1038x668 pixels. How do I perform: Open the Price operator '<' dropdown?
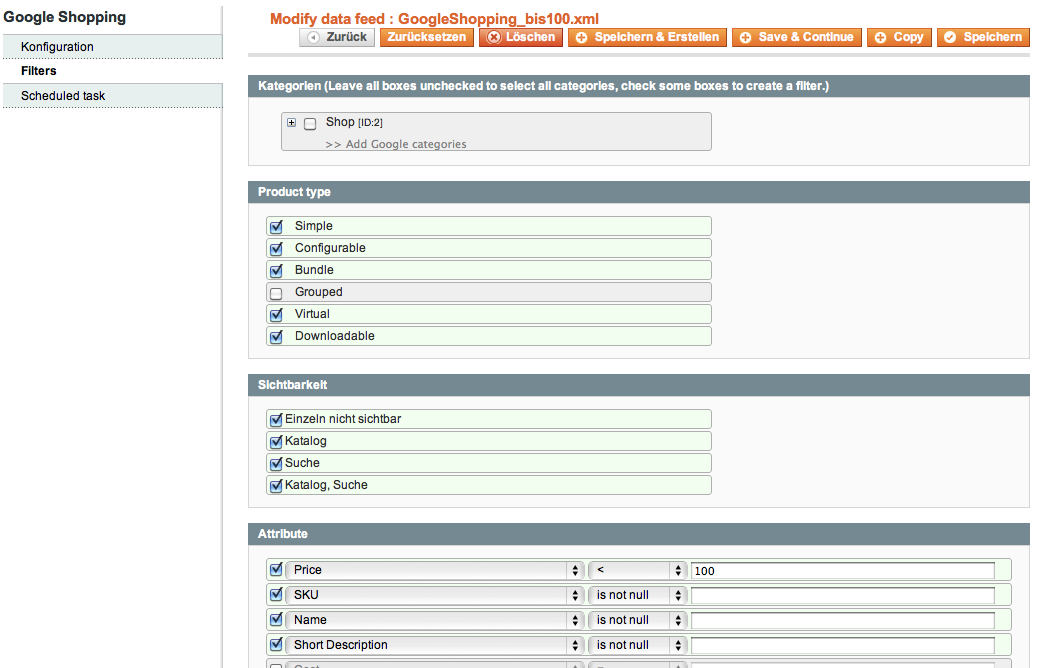[637, 570]
